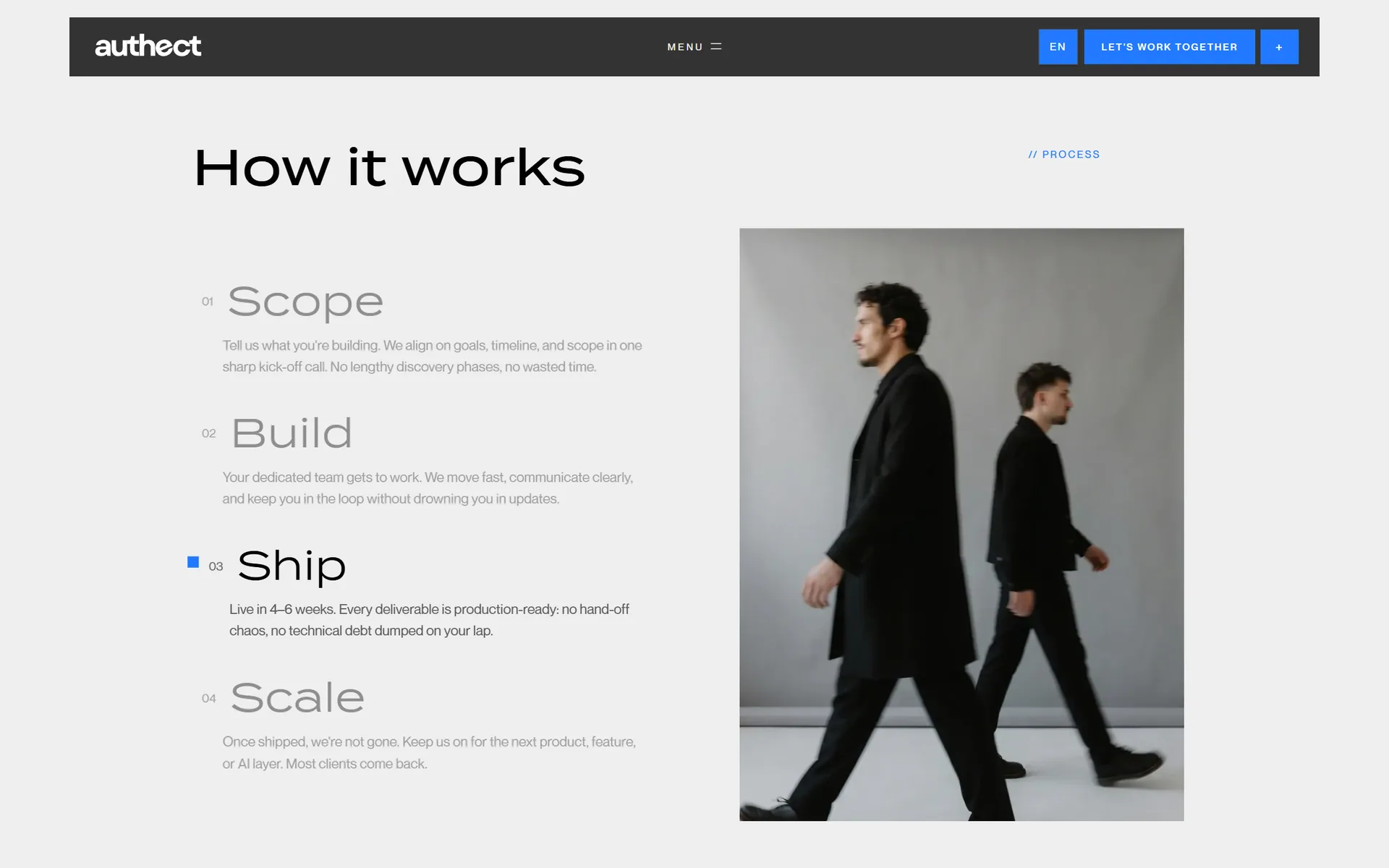Click the paragraph starting 'Tell us what you're building'
Screen dimensions: 1389x868
pos(432,356)
